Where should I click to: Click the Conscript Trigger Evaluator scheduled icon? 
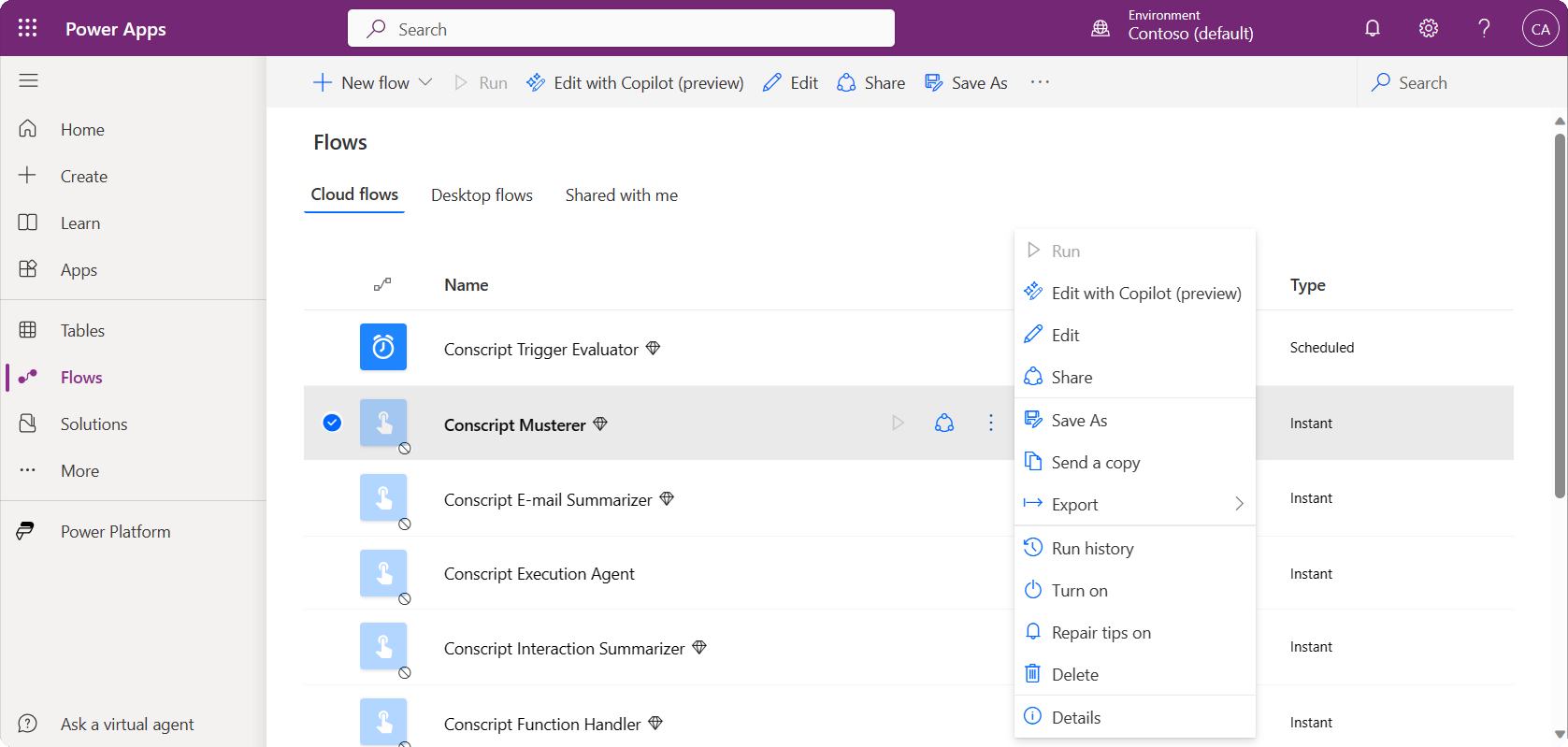[x=383, y=347]
